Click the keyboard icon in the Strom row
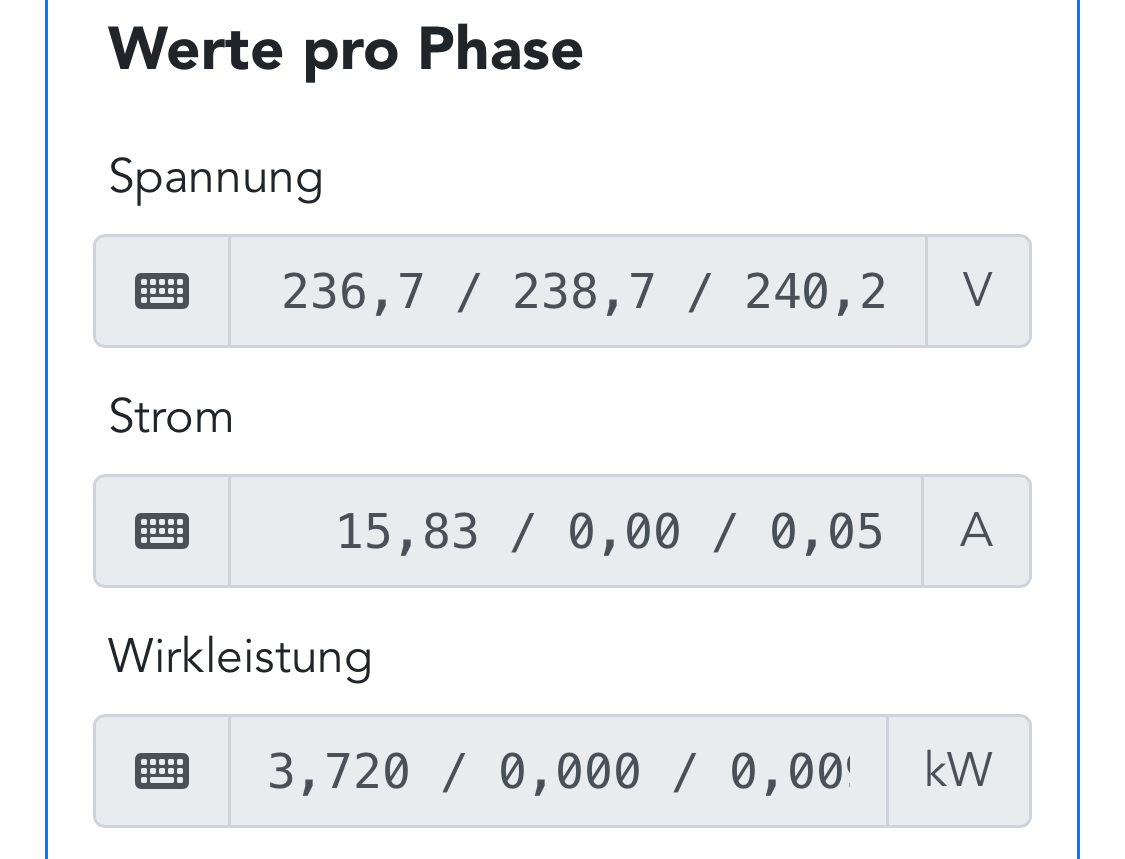1125x859 pixels. pos(162,531)
